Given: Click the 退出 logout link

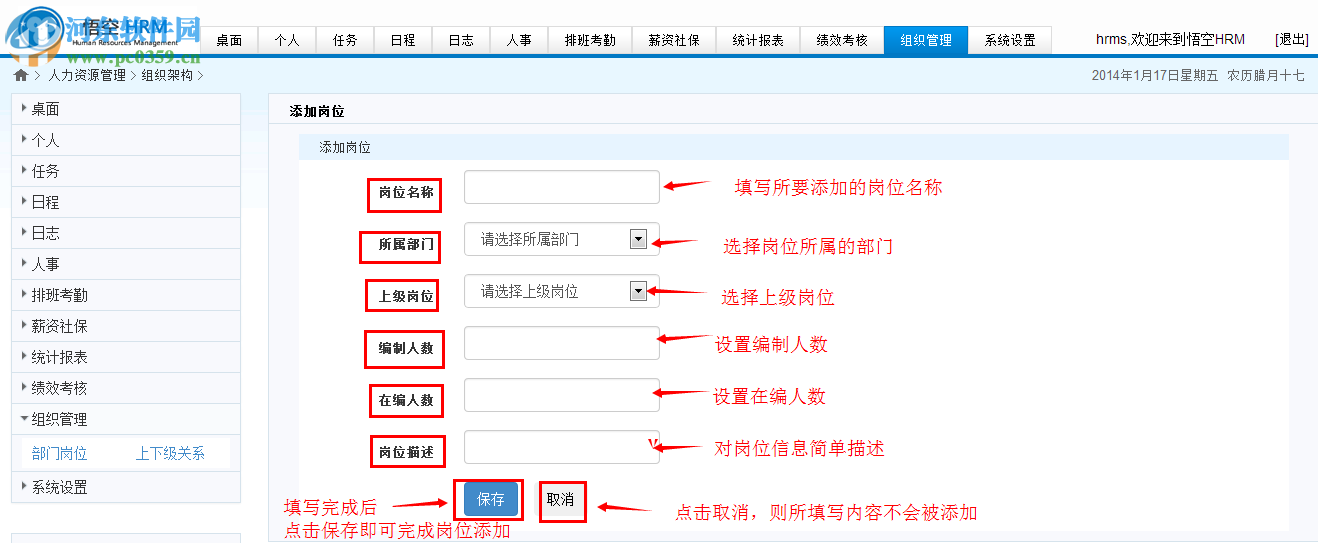Looking at the screenshot, I should click(x=1292, y=39).
